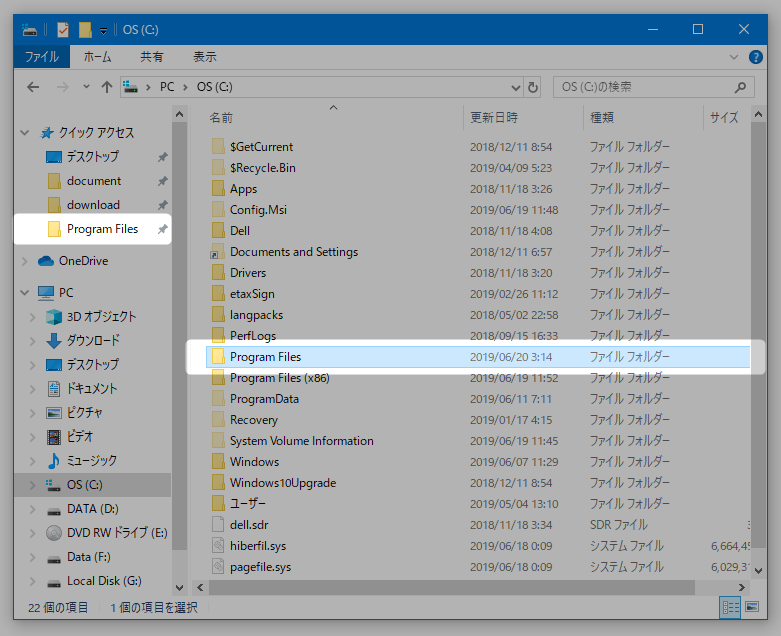The image size is (781, 636).
Task: Switch to the 共有 ribbon tab
Action: click(x=151, y=57)
